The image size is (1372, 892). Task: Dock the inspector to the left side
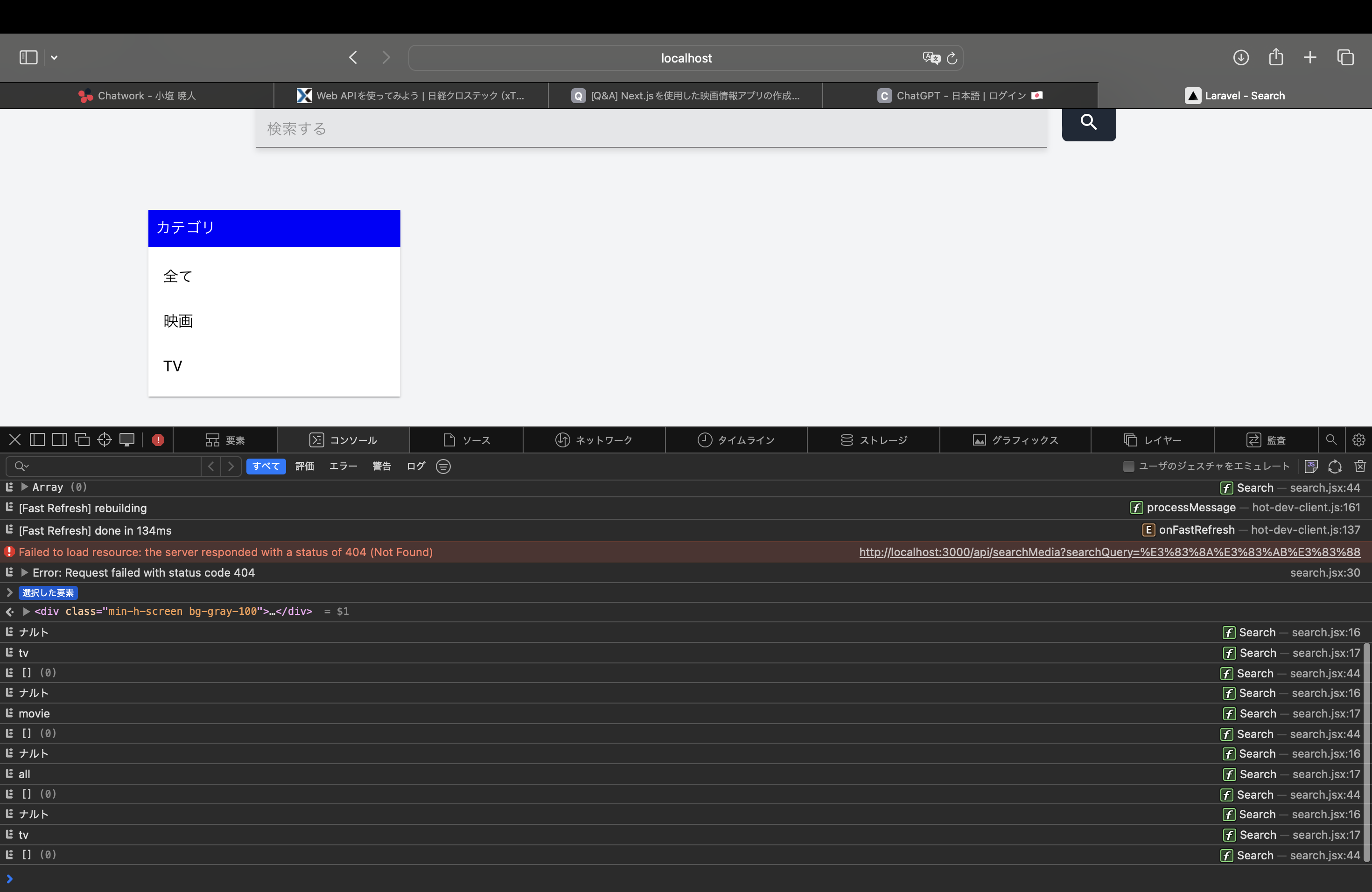coord(37,439)
